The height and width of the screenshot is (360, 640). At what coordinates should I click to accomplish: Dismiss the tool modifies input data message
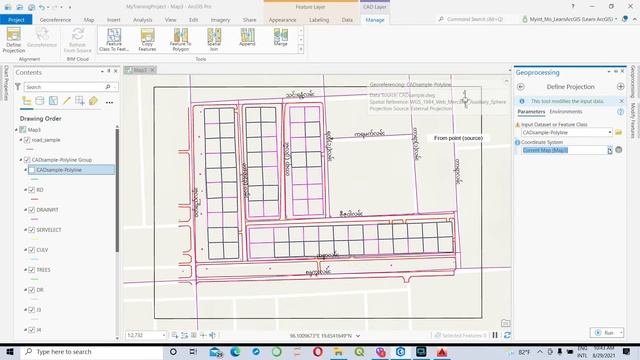click(621, 101)
